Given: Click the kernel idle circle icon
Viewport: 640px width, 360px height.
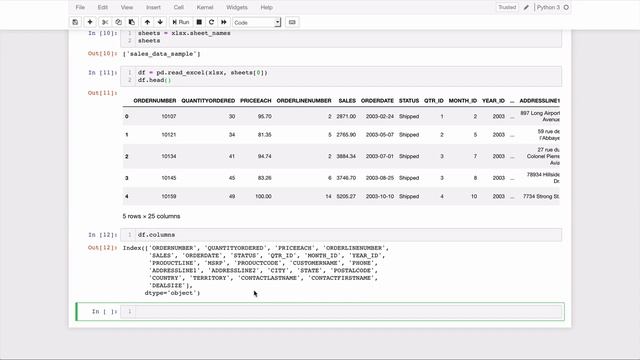Looking at the screenshot, I should click(566, 7).
